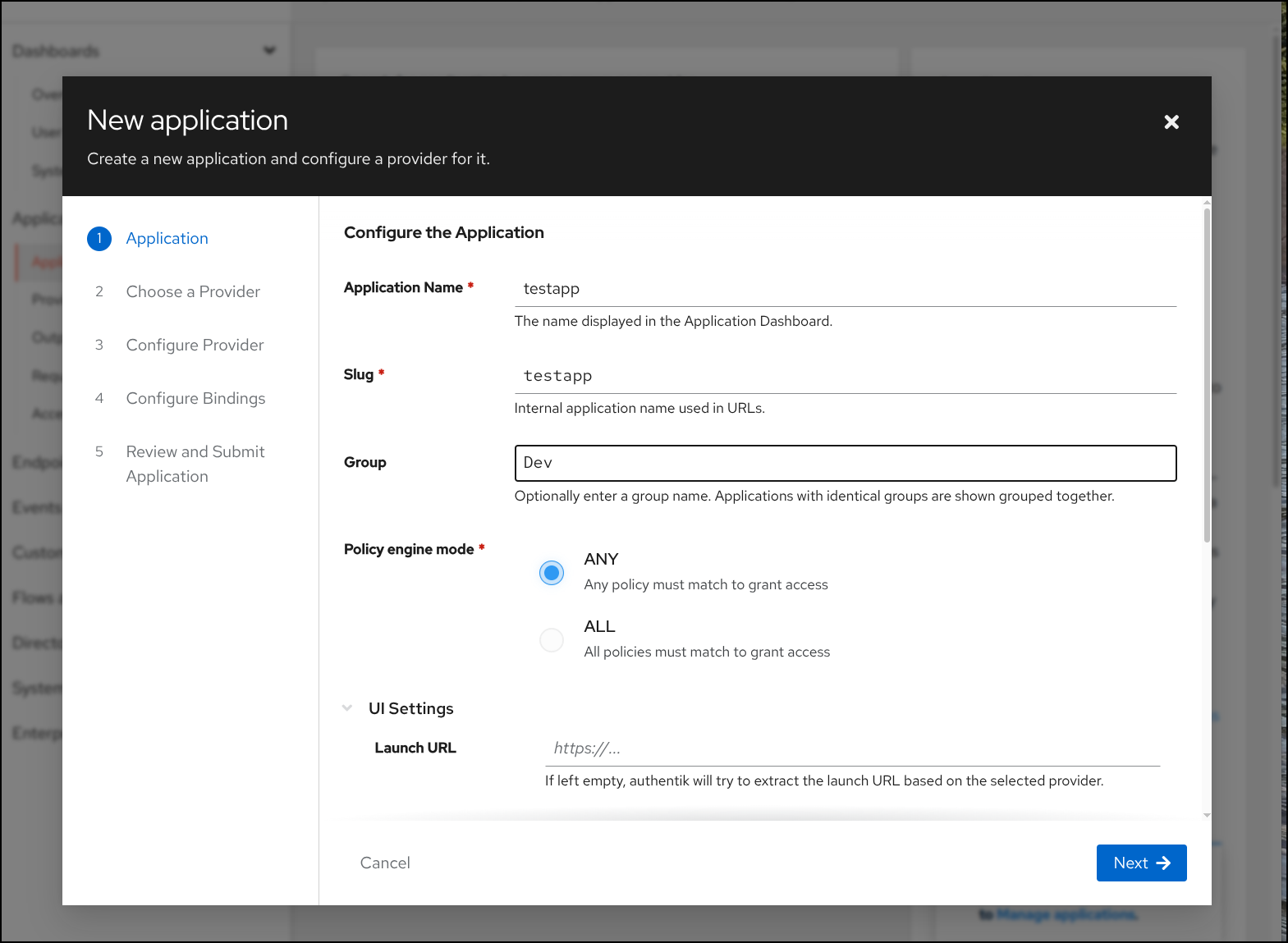
Task: Click the scrollbar down arrow
Action: (x=1207, y=815)
